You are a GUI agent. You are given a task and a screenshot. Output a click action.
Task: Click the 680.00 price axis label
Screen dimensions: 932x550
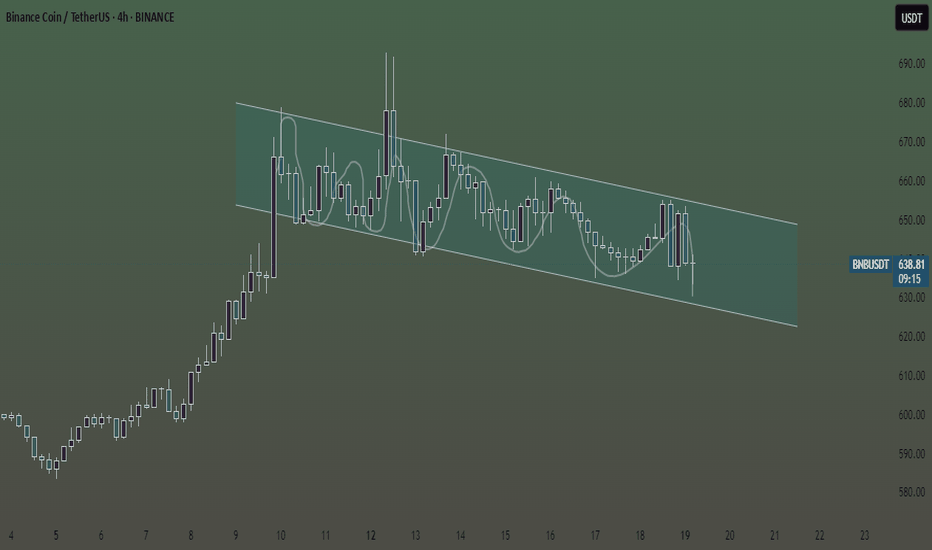point(911,103)
